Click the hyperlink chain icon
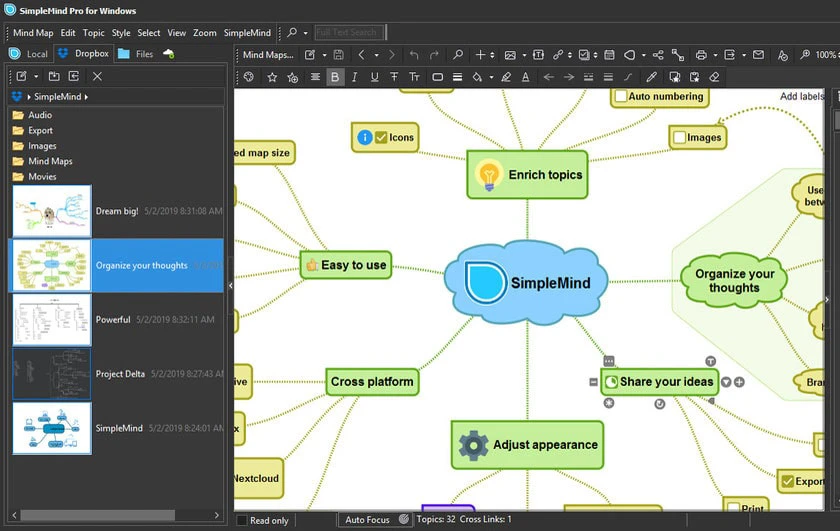The height and width of the screenshot is (531, 840). [x=558, y=55]
